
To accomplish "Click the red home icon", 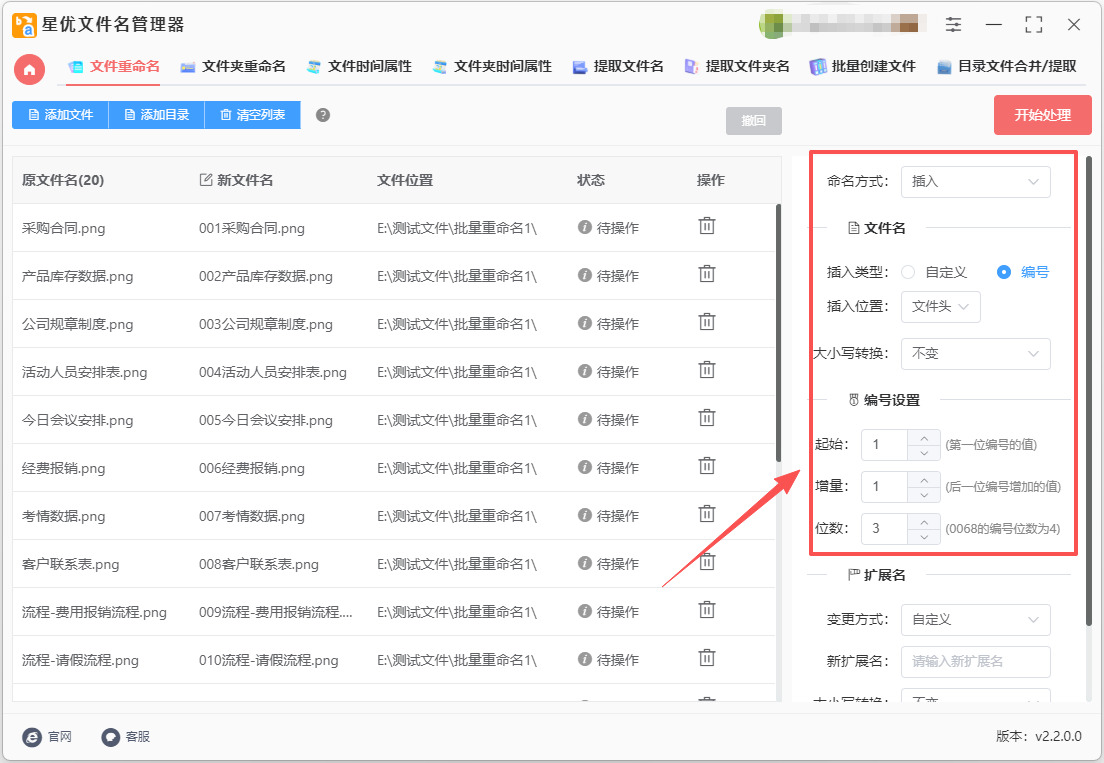I will (29, 69).
